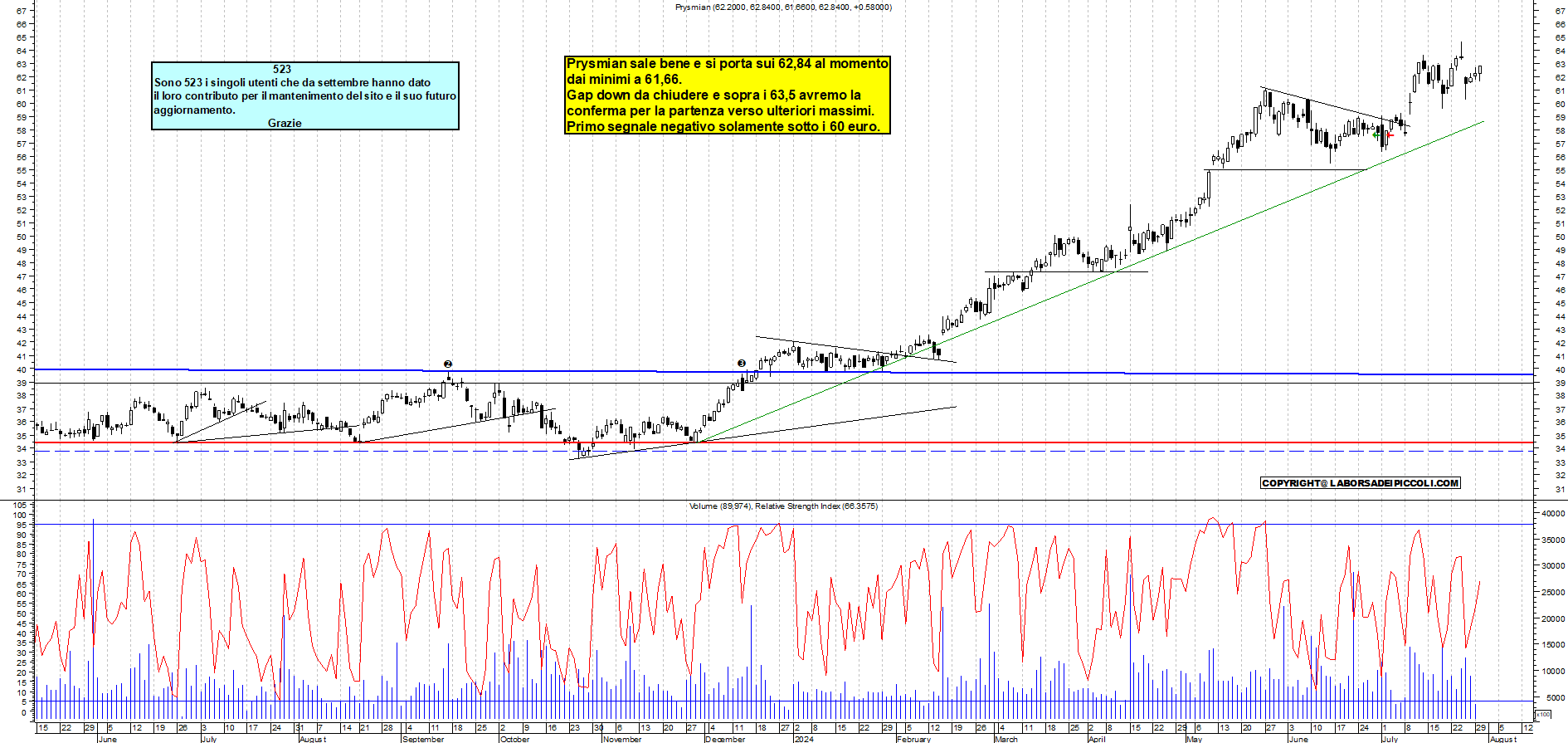The height and width of the screenshot is (743, 1568).
Task: Click the 2024 year label on time axis
Action: tap(803, 739)
